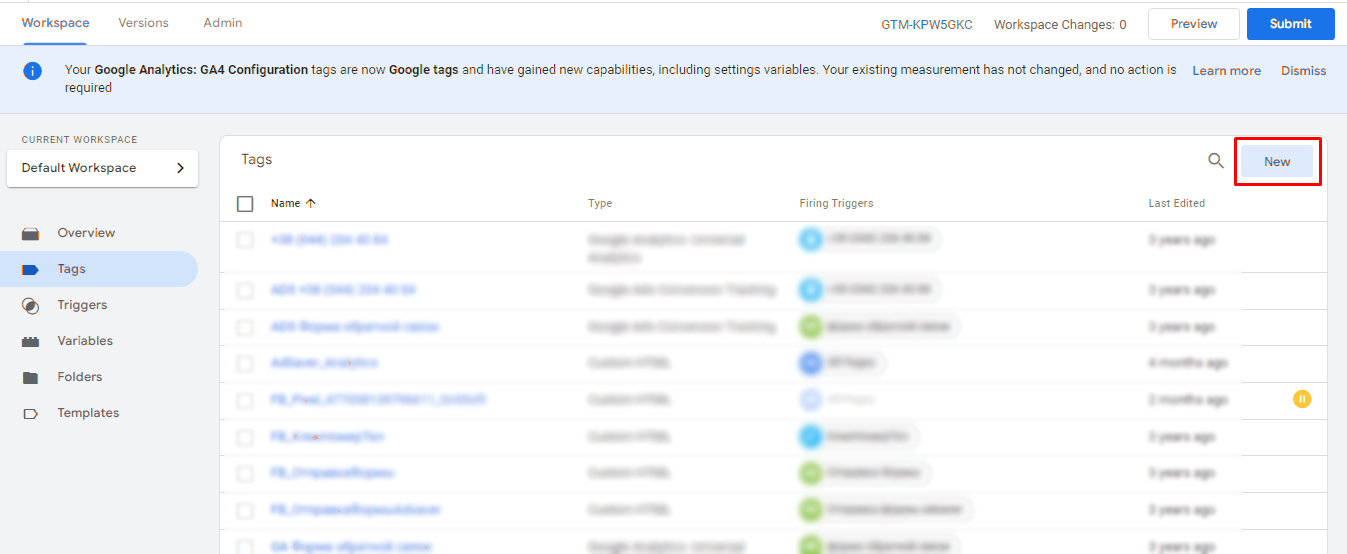Switch to the Workspace tab
This screenshot has height=554, width=1347.
tap(55, 23)
